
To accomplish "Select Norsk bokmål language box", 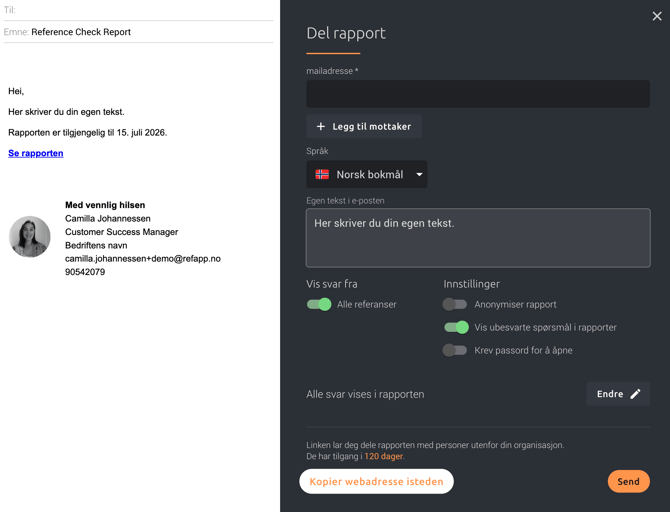I will coord(367,175).
